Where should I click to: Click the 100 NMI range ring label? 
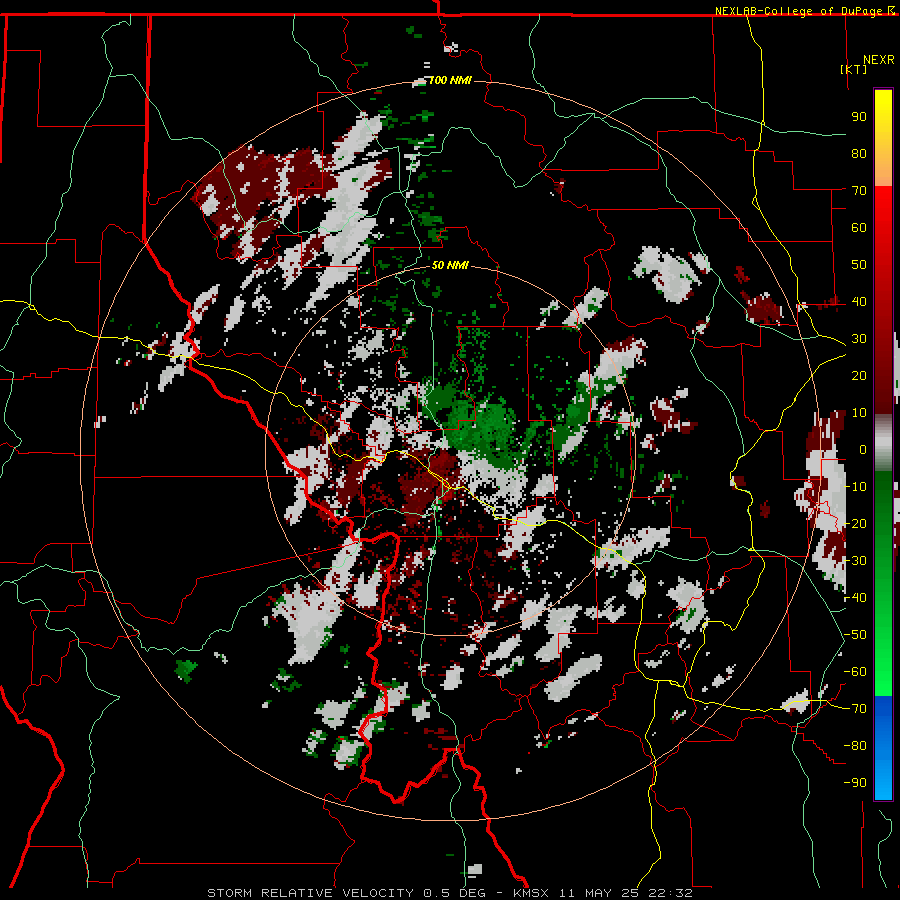450,80
